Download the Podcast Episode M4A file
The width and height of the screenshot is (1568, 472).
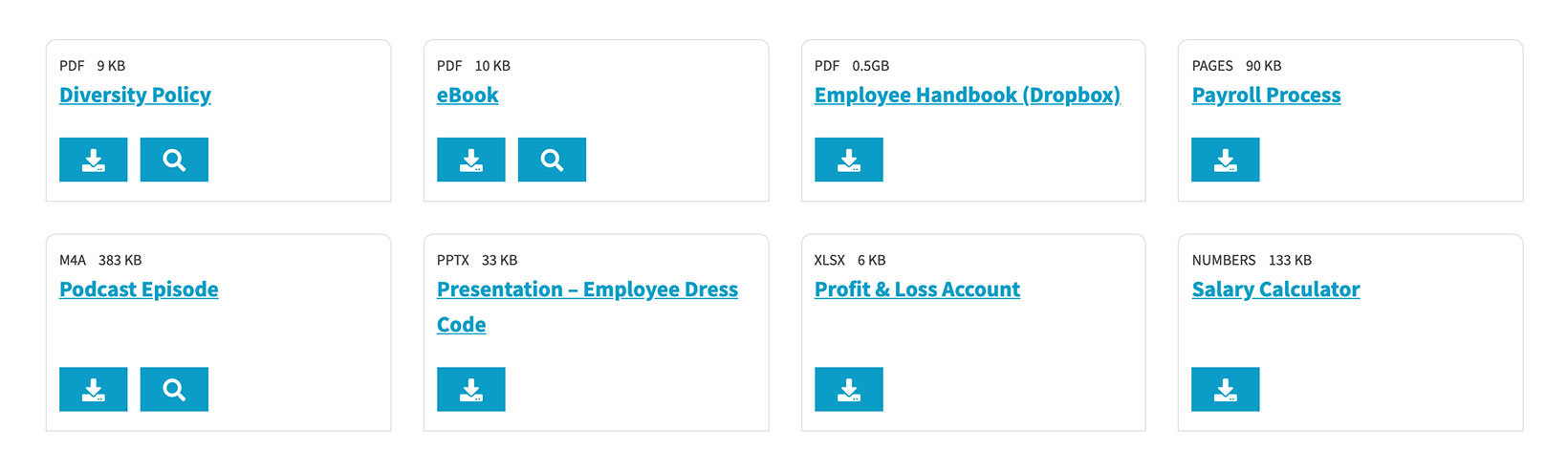(x=93, y=389)
